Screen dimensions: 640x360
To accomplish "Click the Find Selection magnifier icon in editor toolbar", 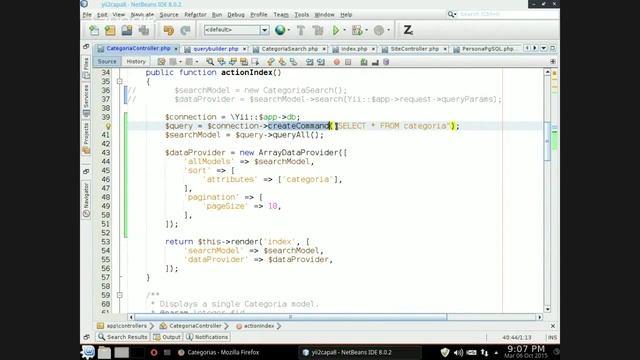I will (210, 62).
